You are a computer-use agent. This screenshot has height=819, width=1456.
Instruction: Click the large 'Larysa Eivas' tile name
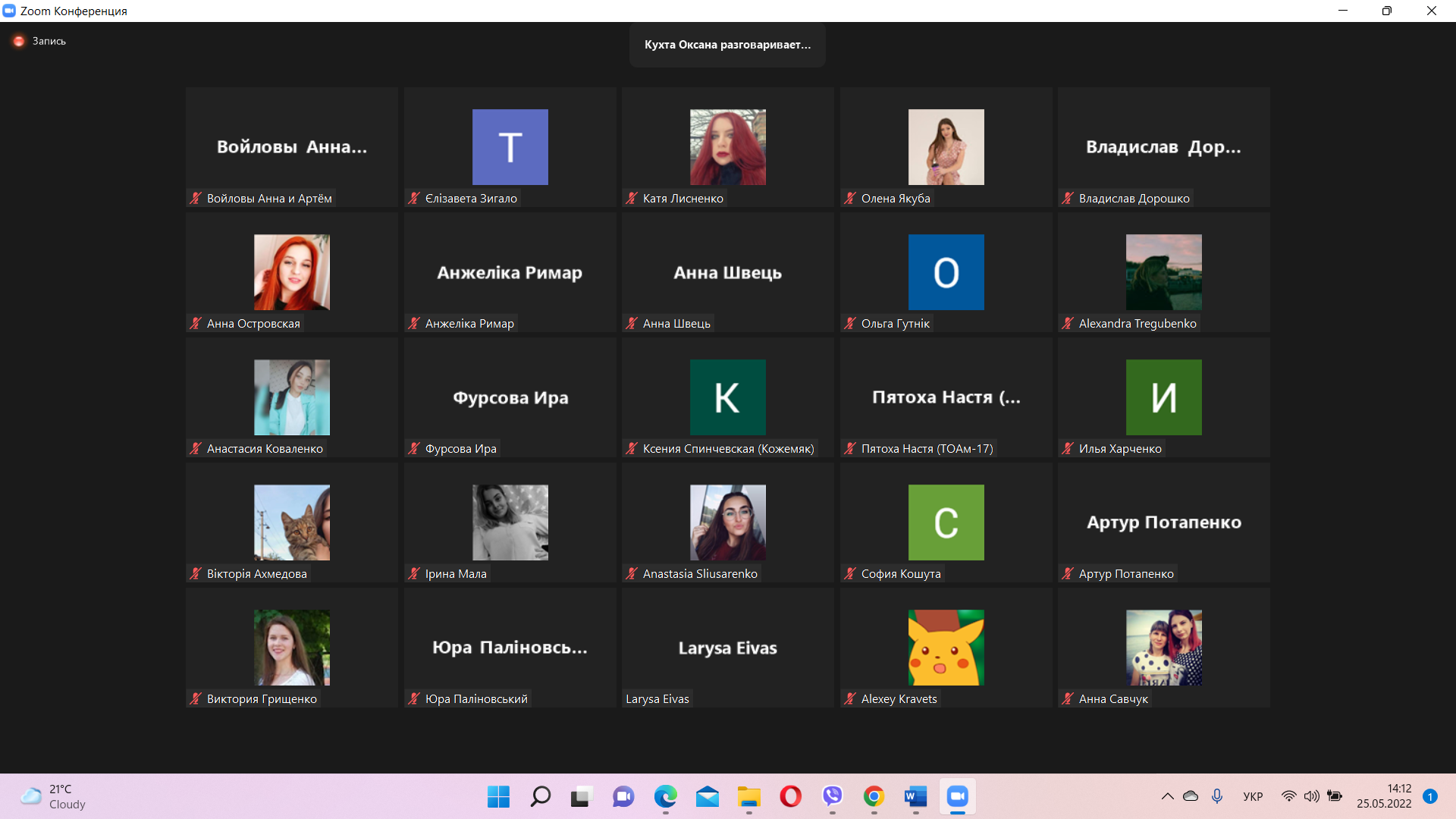(x=727, y=648)
